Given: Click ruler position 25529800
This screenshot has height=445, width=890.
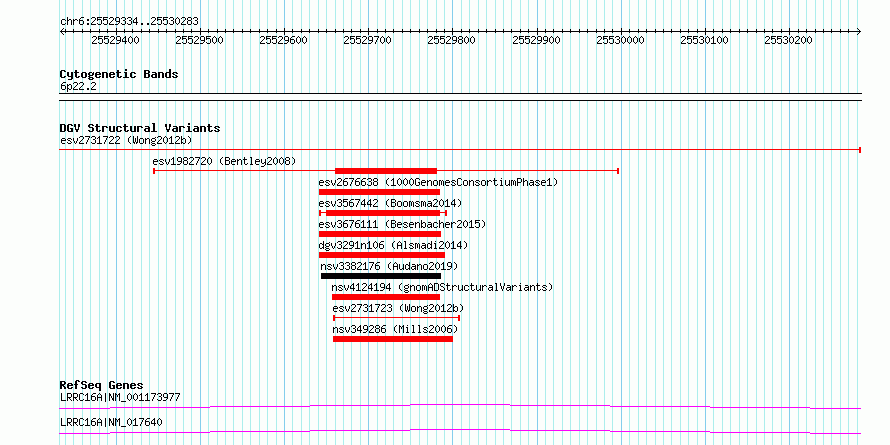Looking at the screenshot, I should click(x=452, y=40).
